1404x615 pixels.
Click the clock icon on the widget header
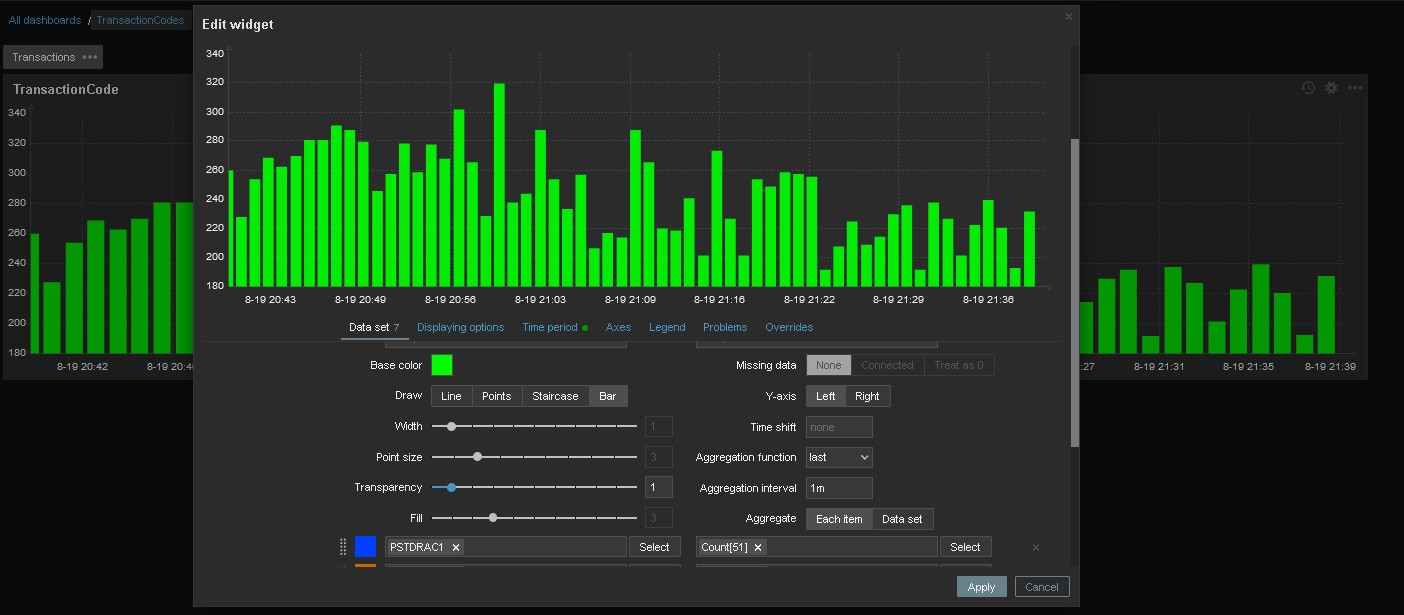(x=1308, y=88)
